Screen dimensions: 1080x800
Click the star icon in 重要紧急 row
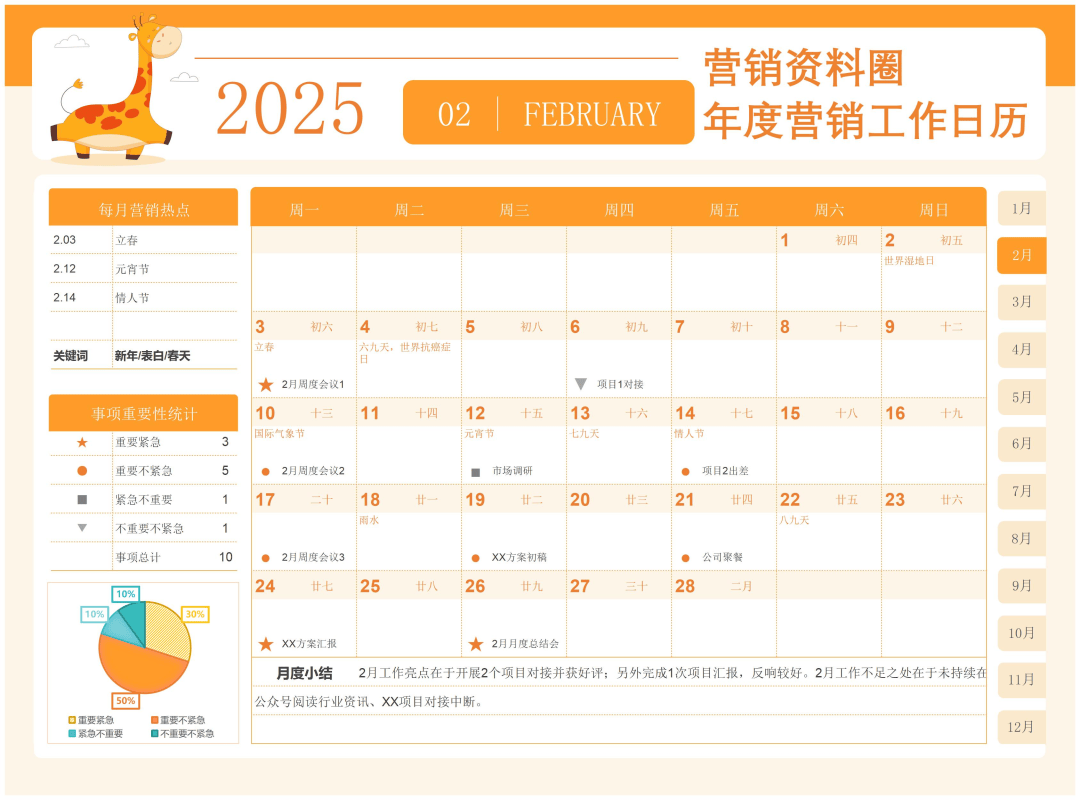tap(82, 442)
